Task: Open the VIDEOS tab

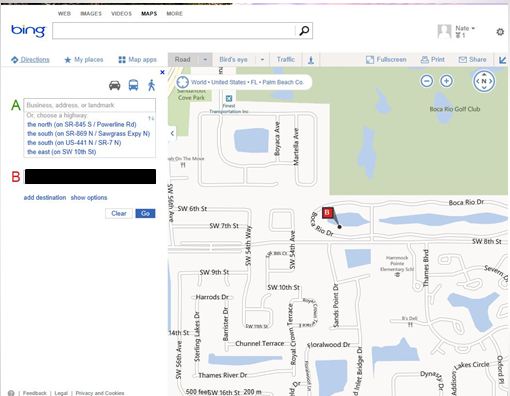Action: tap(121, 14)
